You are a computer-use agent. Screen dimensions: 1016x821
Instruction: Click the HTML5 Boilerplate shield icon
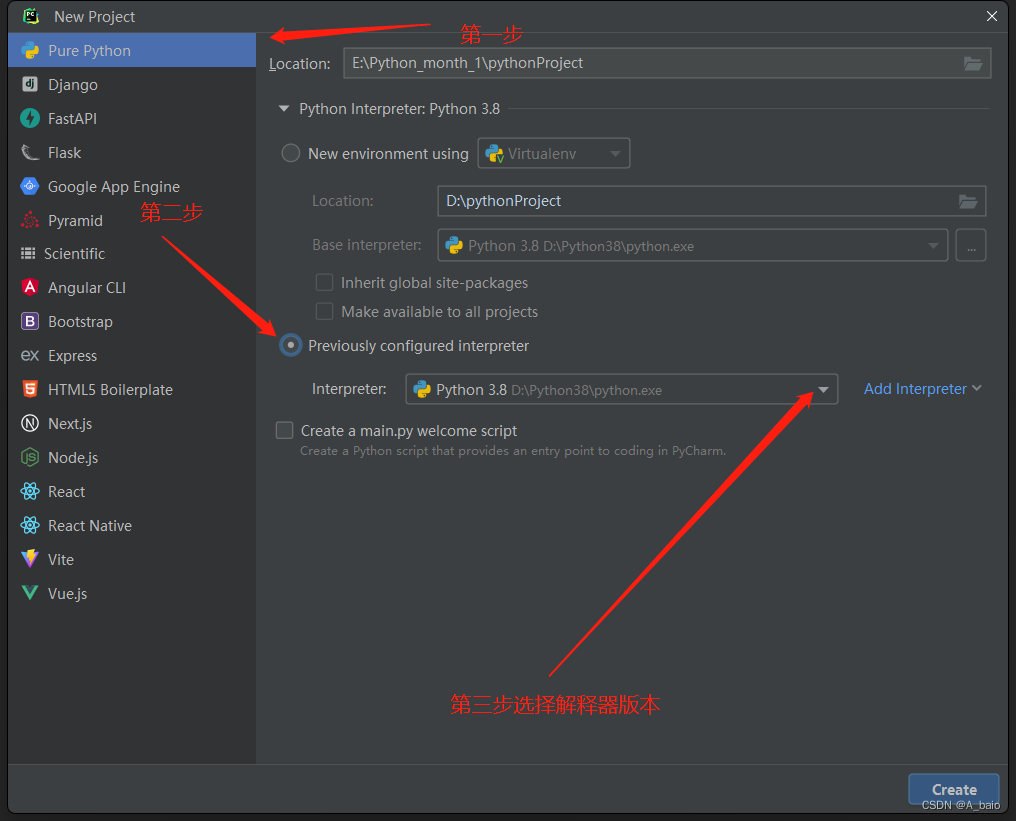(x=30, y=389)
